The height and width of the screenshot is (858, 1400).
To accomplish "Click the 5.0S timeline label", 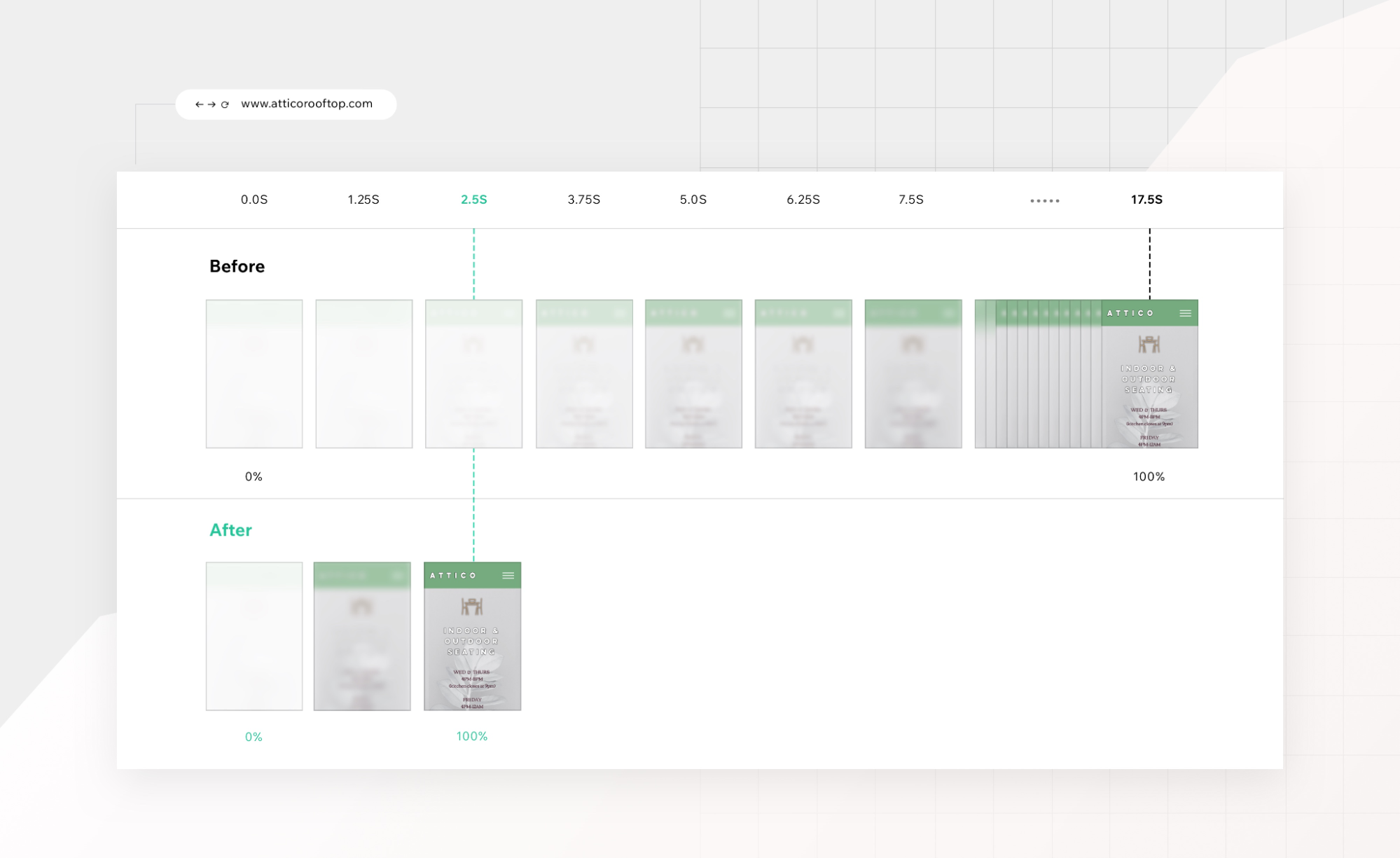I will [x=693, y=200].
